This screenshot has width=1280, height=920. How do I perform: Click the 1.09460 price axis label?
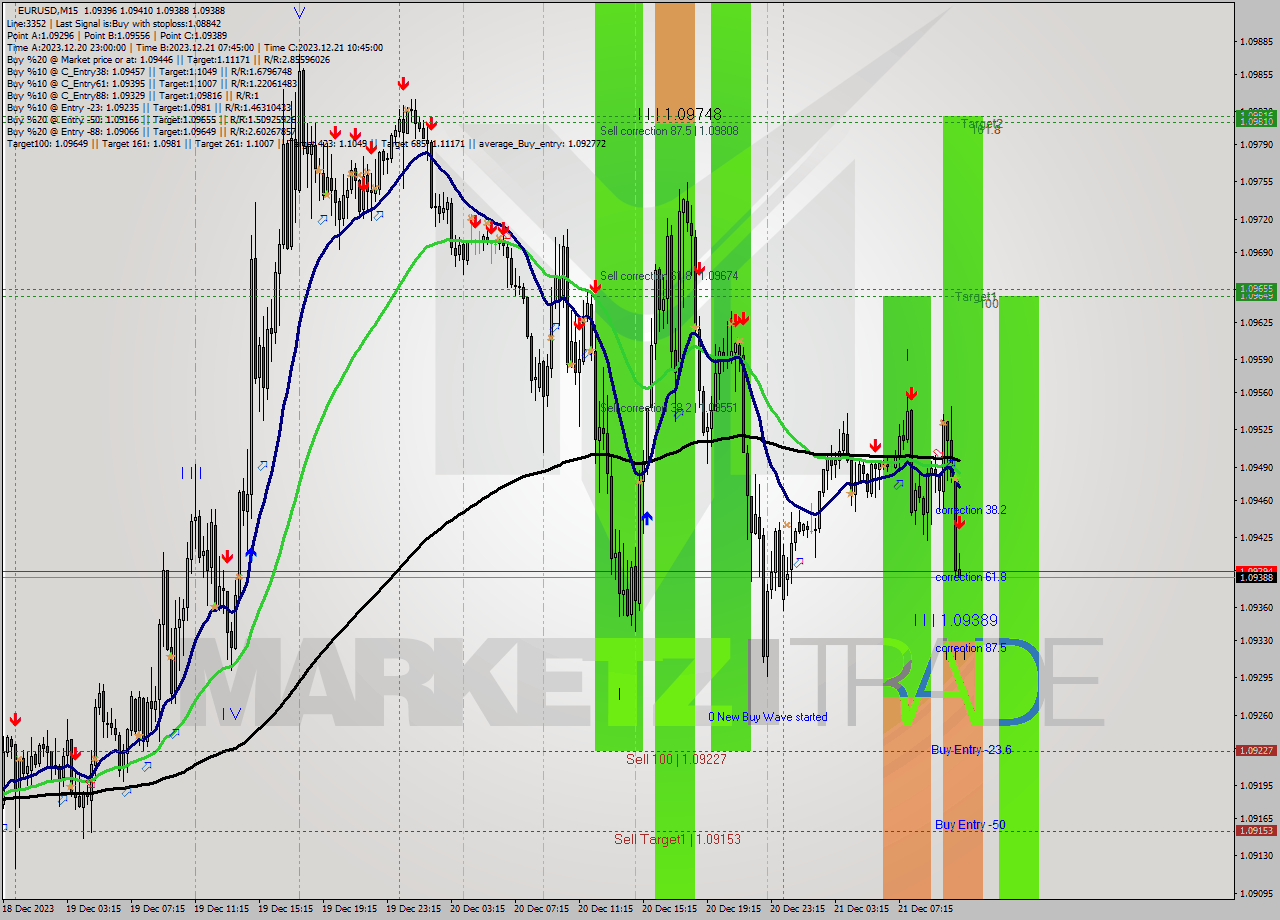click(1256, 502)
